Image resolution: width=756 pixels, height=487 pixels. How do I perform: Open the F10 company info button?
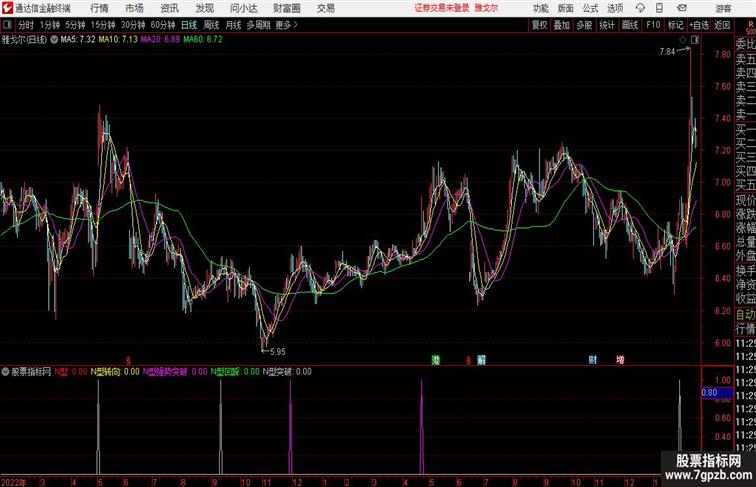tap(653, 25)
